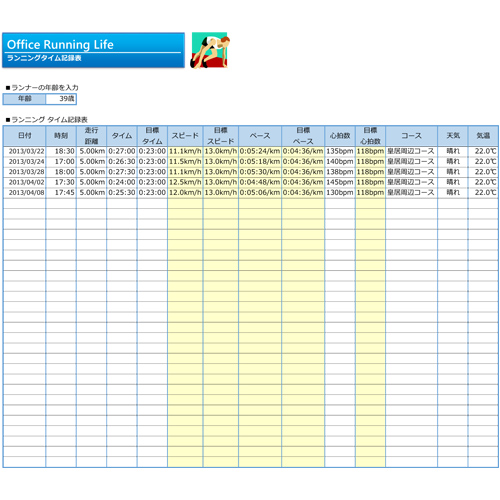This screenshot has width=500, height=500.
Task: Select the heart rate cell 140bpm
Action: 340,162
